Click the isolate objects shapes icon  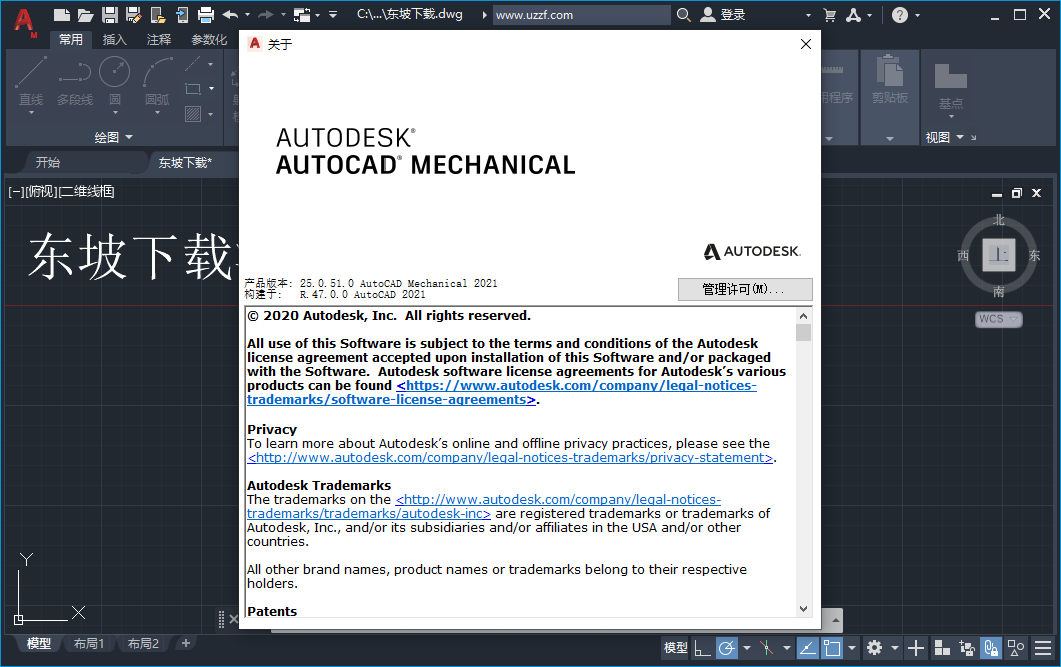(x=1016, y=648)
